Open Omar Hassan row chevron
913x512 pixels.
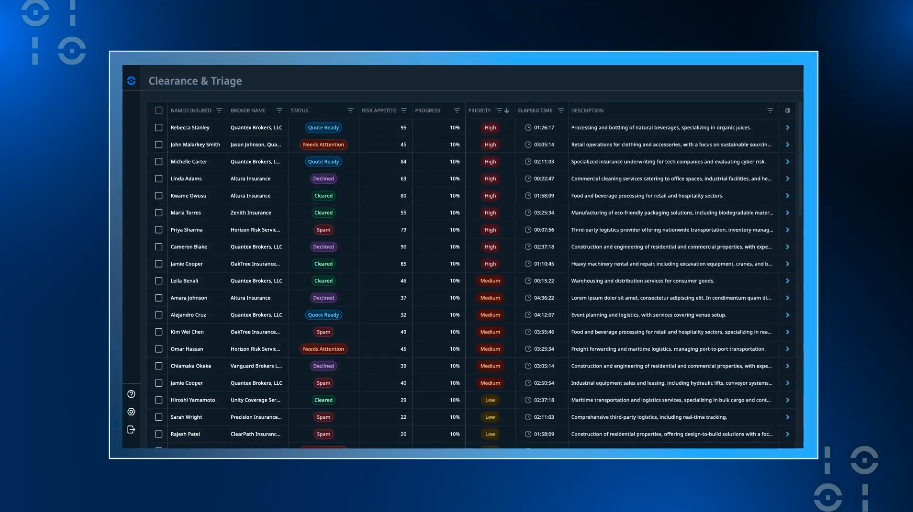click(x=787, y=349)
